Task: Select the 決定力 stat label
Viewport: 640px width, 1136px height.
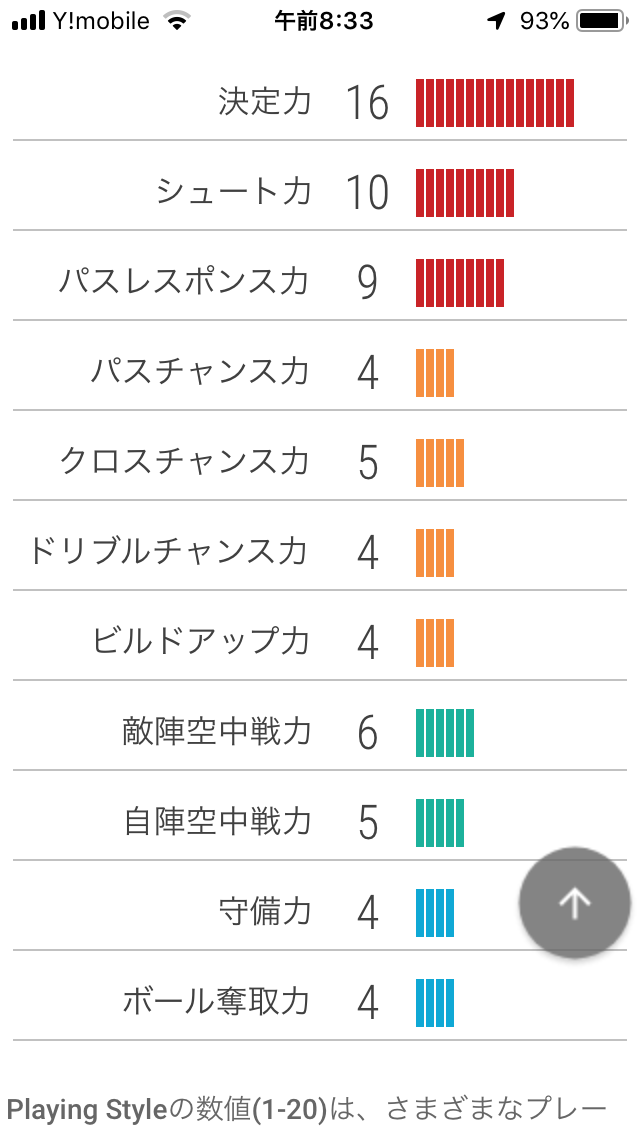Action: coord(265,102)
